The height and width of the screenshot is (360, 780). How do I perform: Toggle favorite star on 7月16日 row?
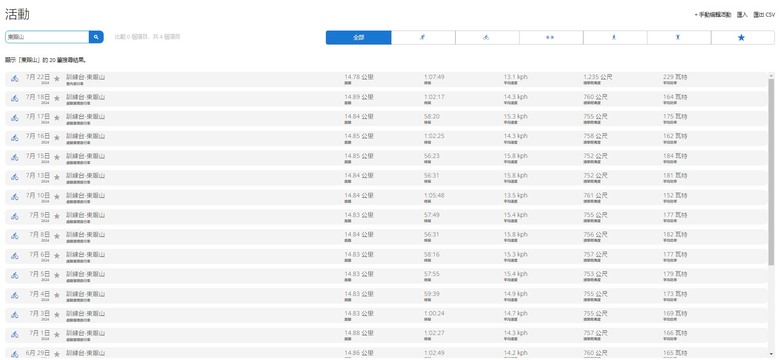[57, 138]
